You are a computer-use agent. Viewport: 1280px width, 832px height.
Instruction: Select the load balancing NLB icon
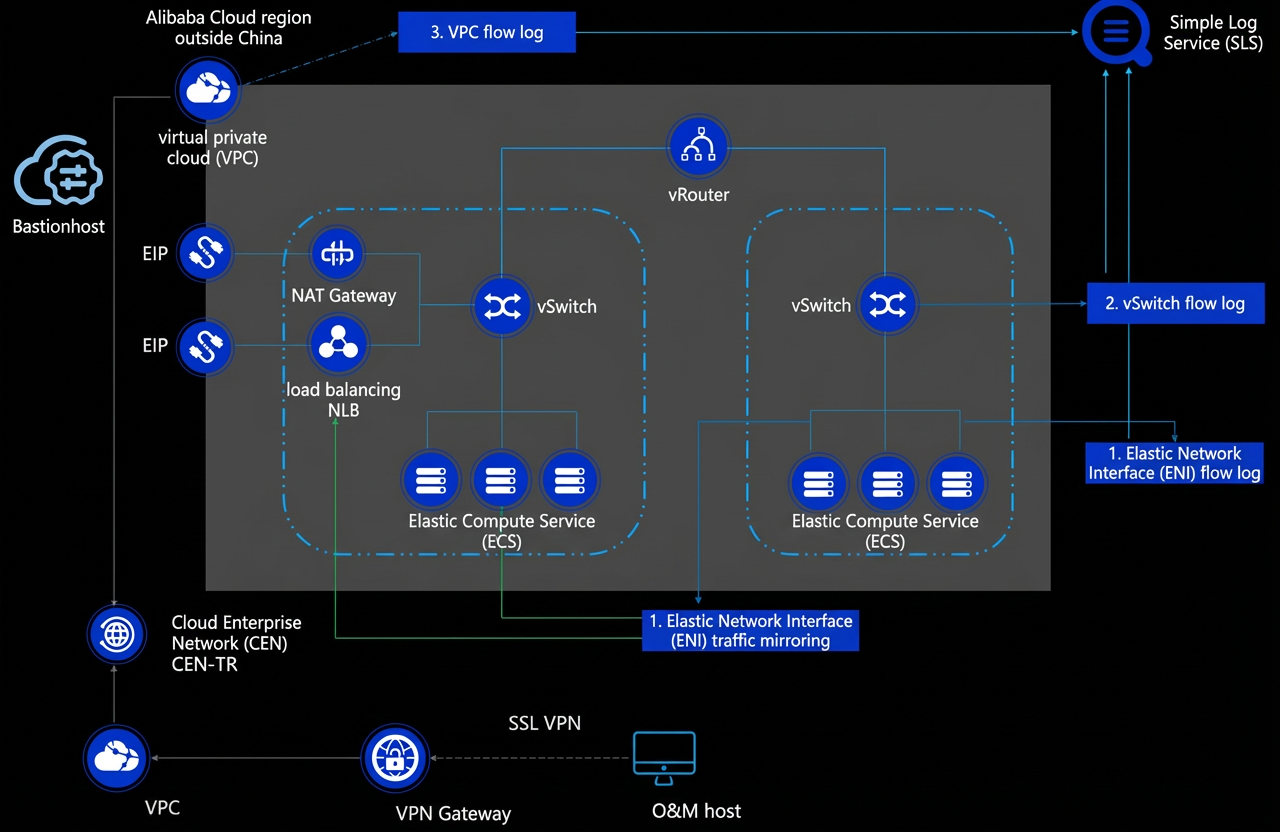click(x=338, y=345)
